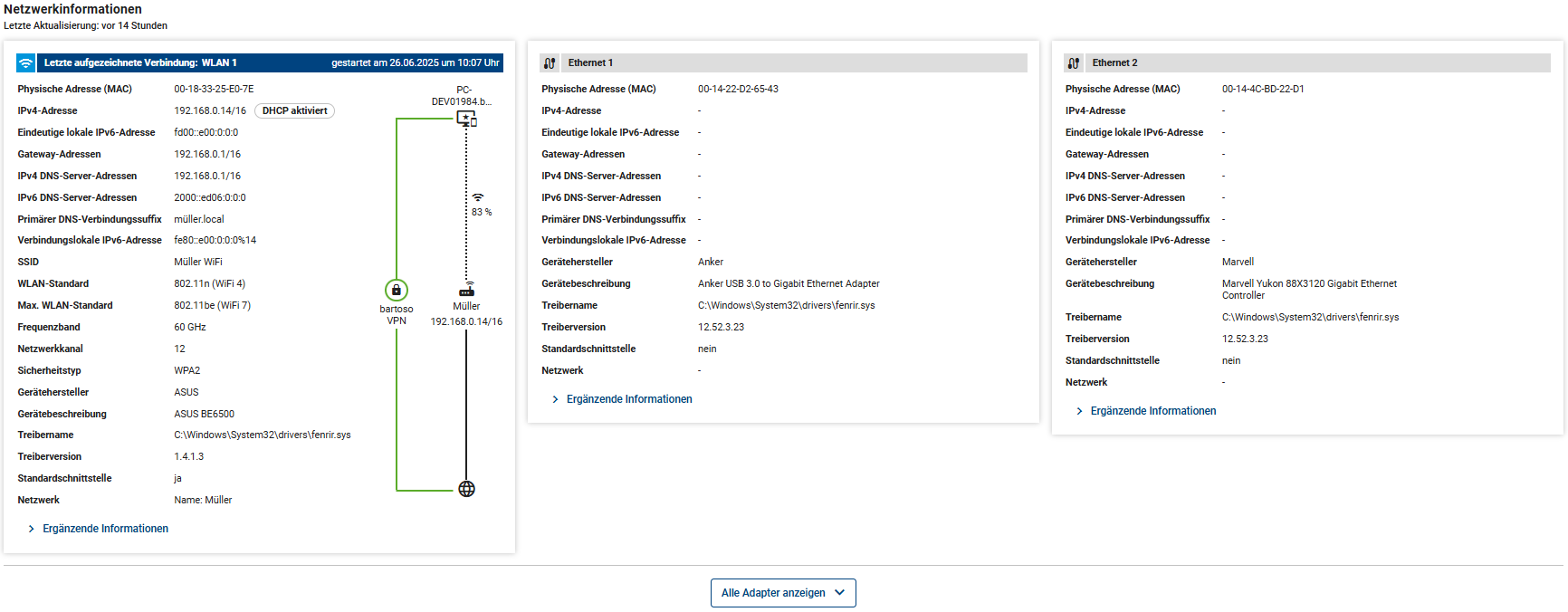Click the internet globe icon

[466, 489]
